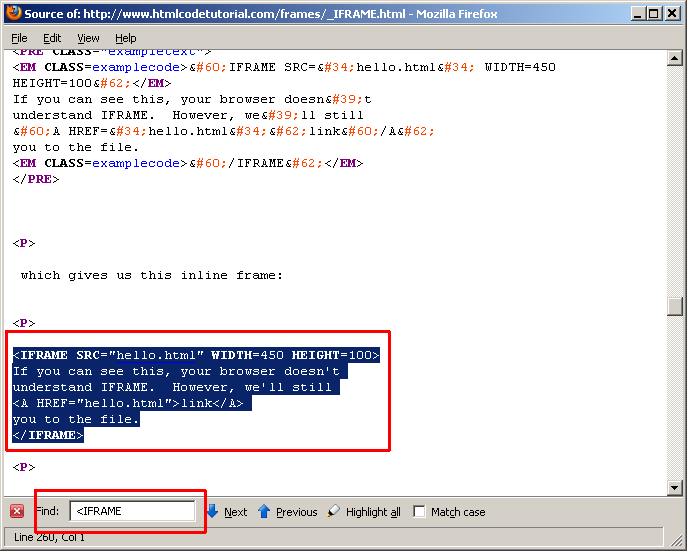Screen dimensions: 687x551
Task: Click the hello.html link in IFRAME SRC
Action: click(x=156, y=355)
